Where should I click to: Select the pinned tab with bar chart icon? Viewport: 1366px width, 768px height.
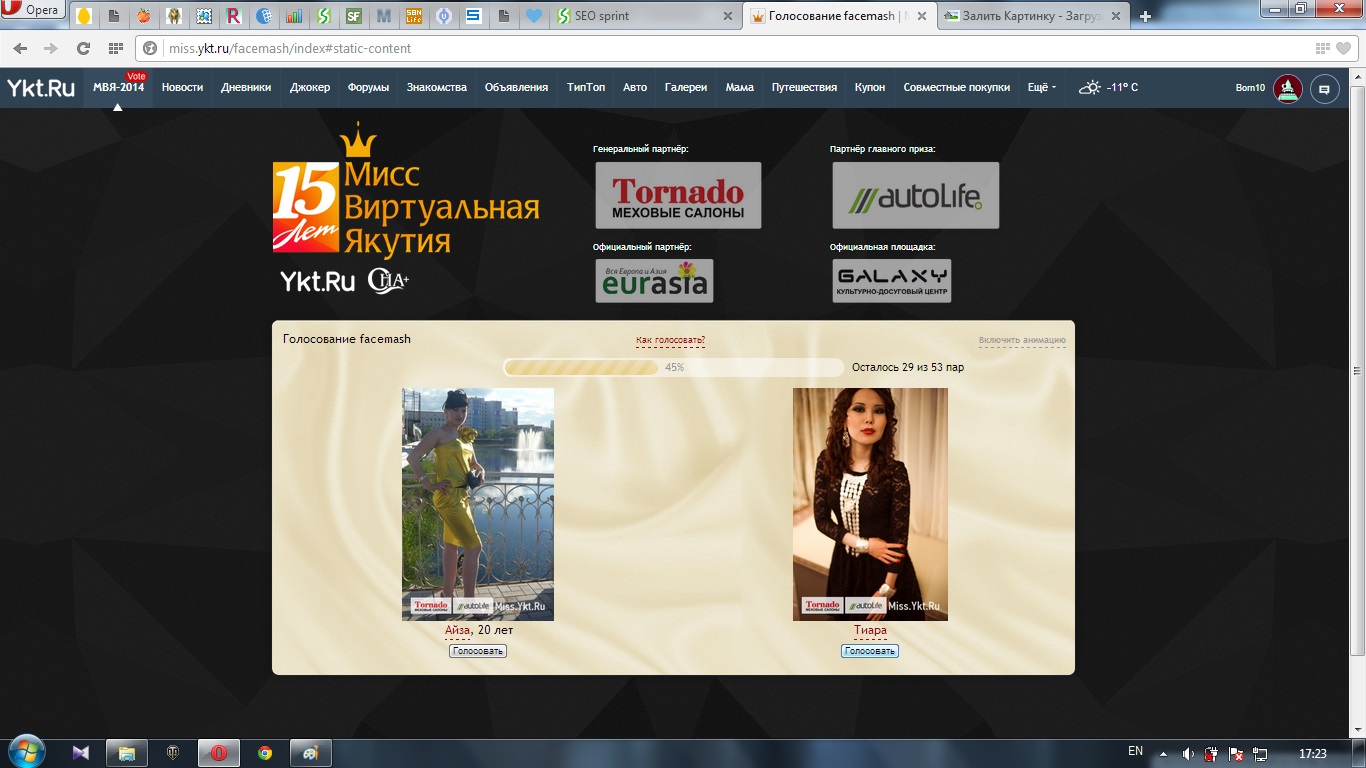point(294,16)
